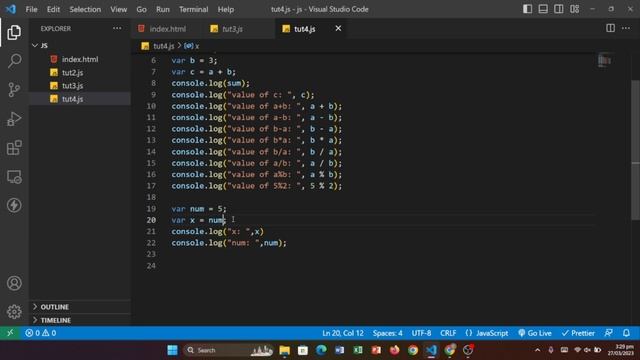
Task: Place cursor on line 19 var num
Action: click(199, 209)
